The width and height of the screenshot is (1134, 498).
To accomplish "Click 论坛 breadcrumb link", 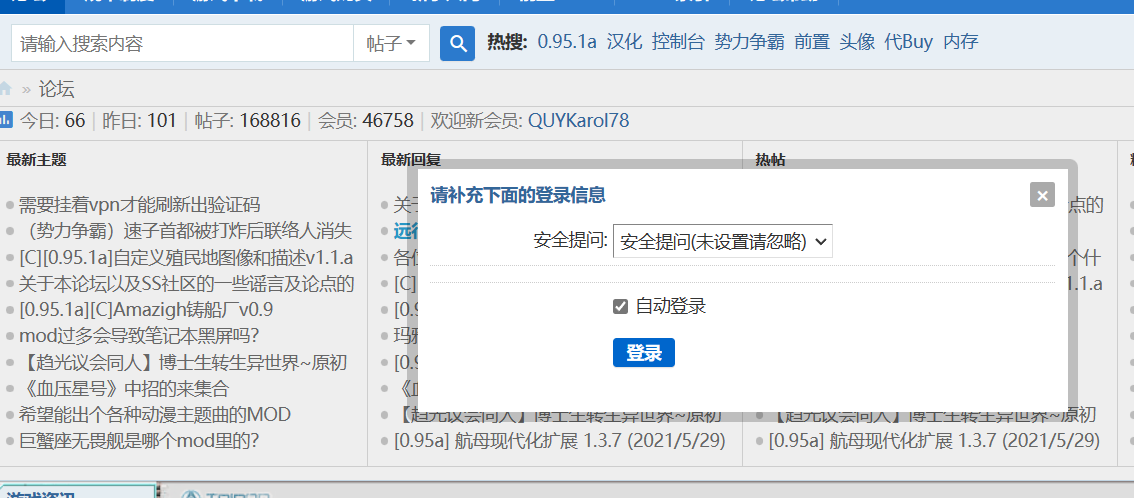I will (x=56, y=90).
